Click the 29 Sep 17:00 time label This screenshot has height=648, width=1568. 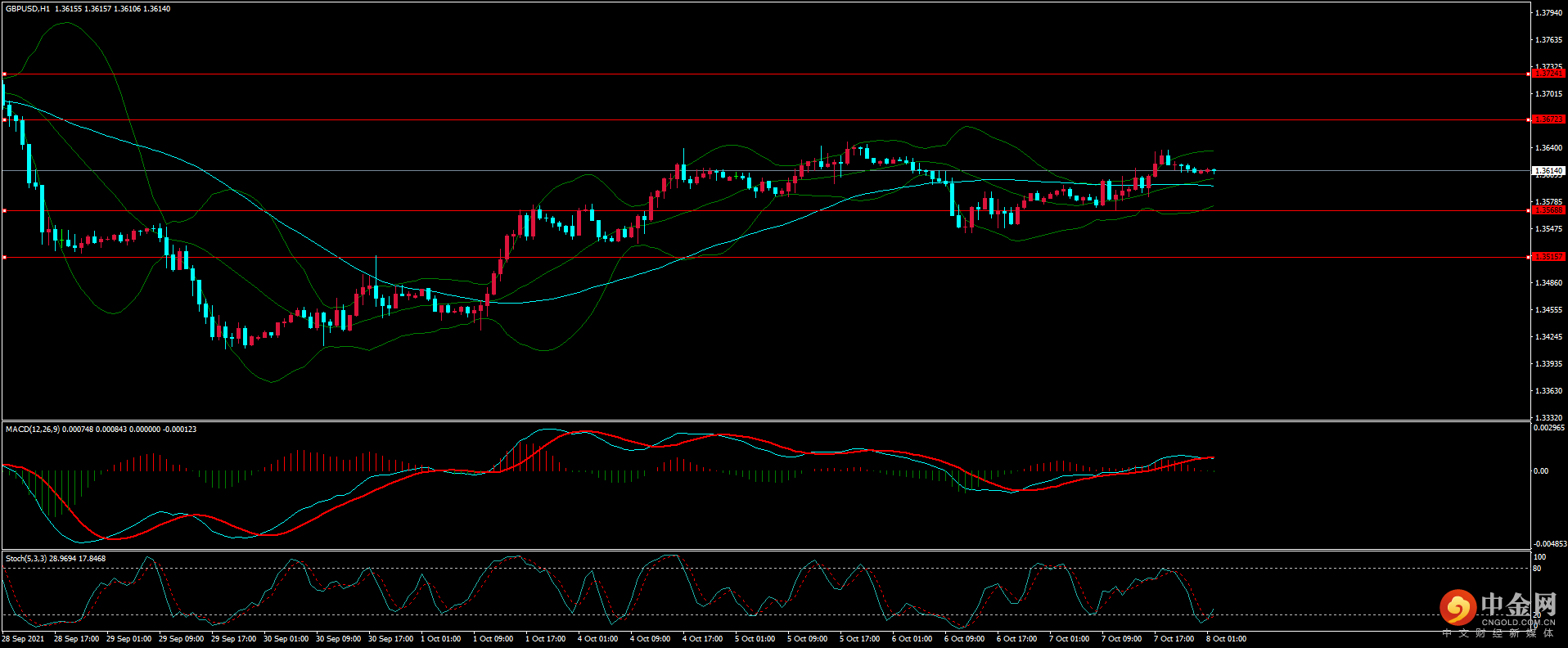[x=234, y=639]
